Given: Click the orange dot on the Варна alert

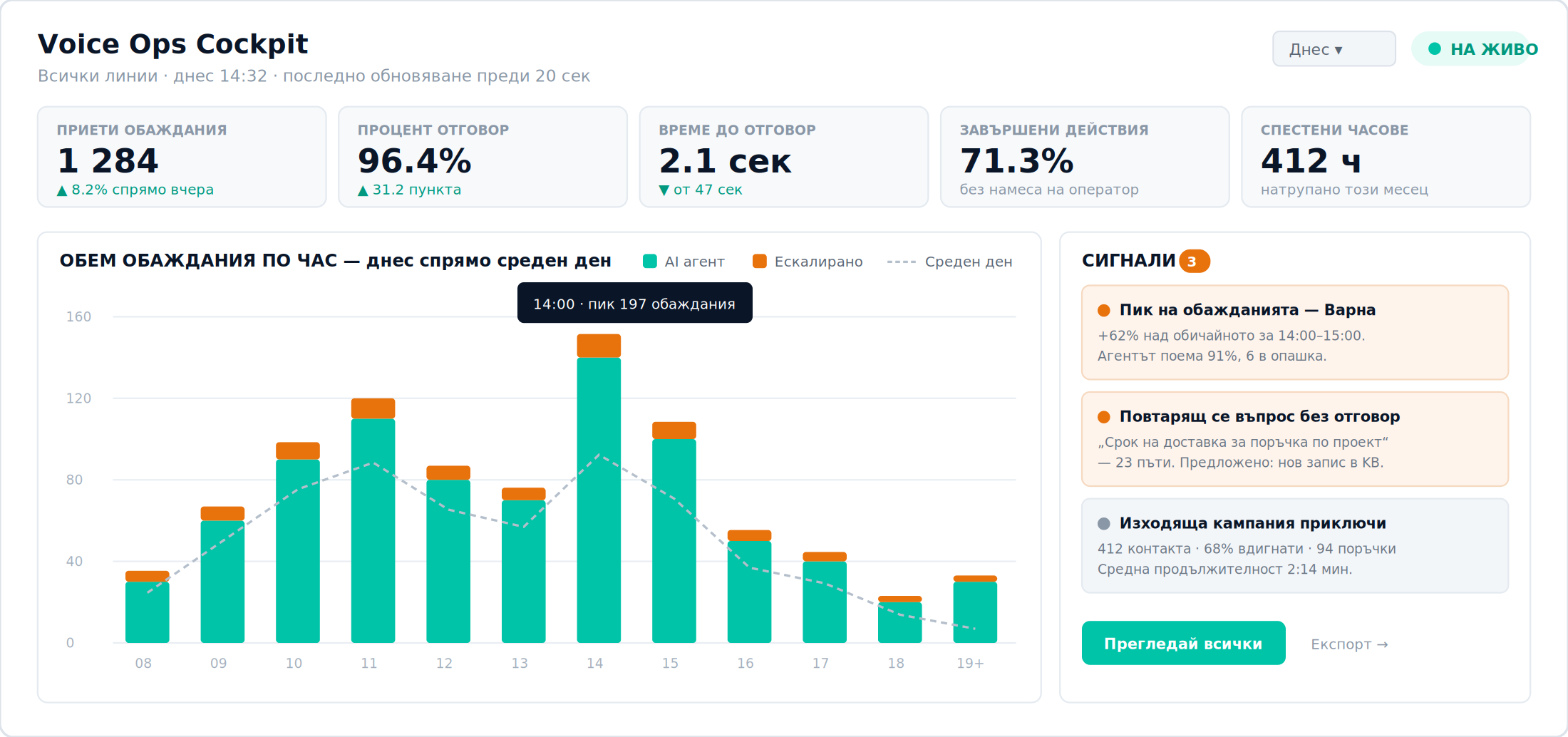Looking at the screenshot, I should click(x=1104, y=310).
